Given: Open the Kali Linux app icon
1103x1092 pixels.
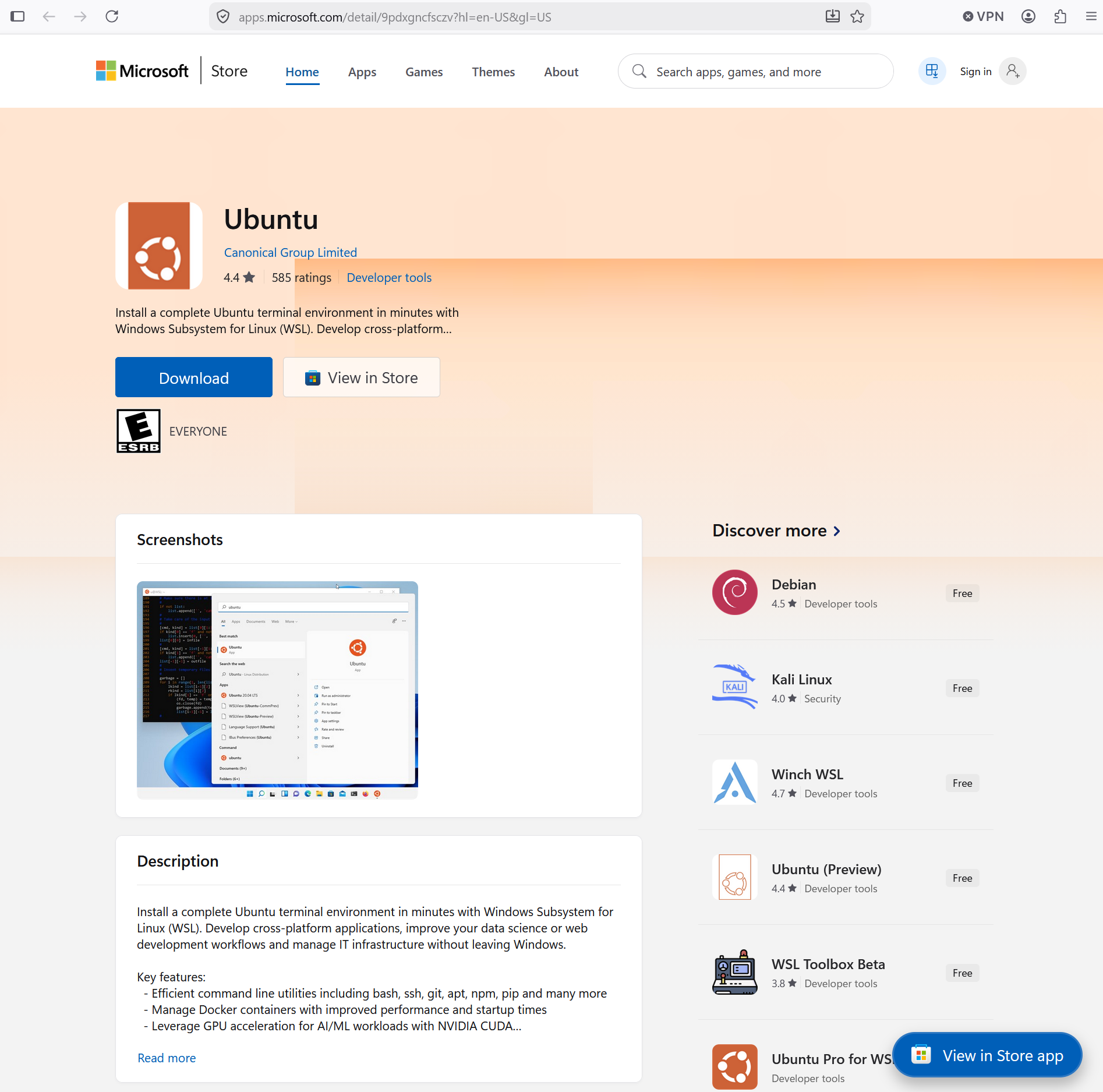Looking at the screenshot, I should (x=735, y=687).
